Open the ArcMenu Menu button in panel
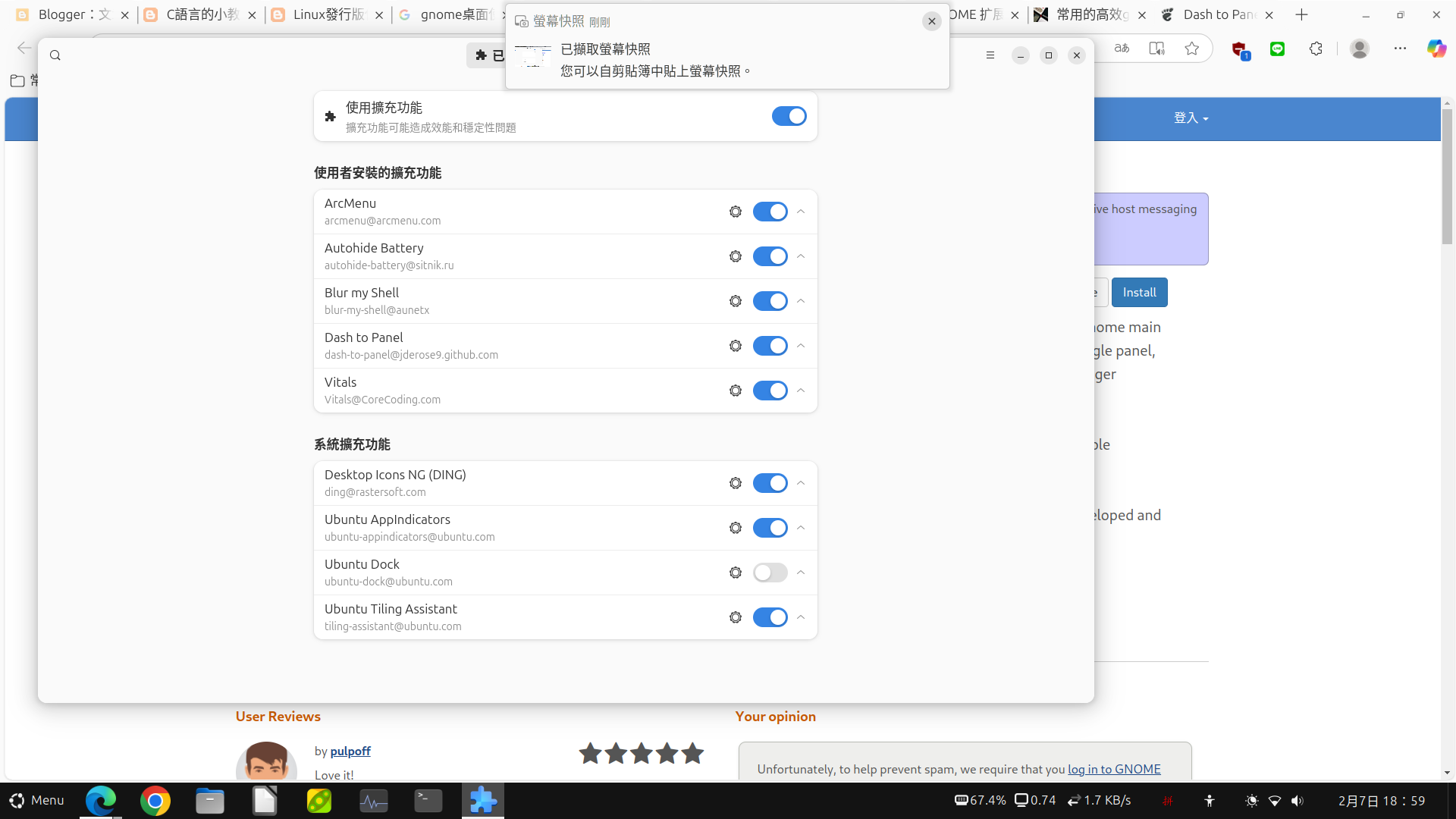1456x819 pixels. [36, 801]
